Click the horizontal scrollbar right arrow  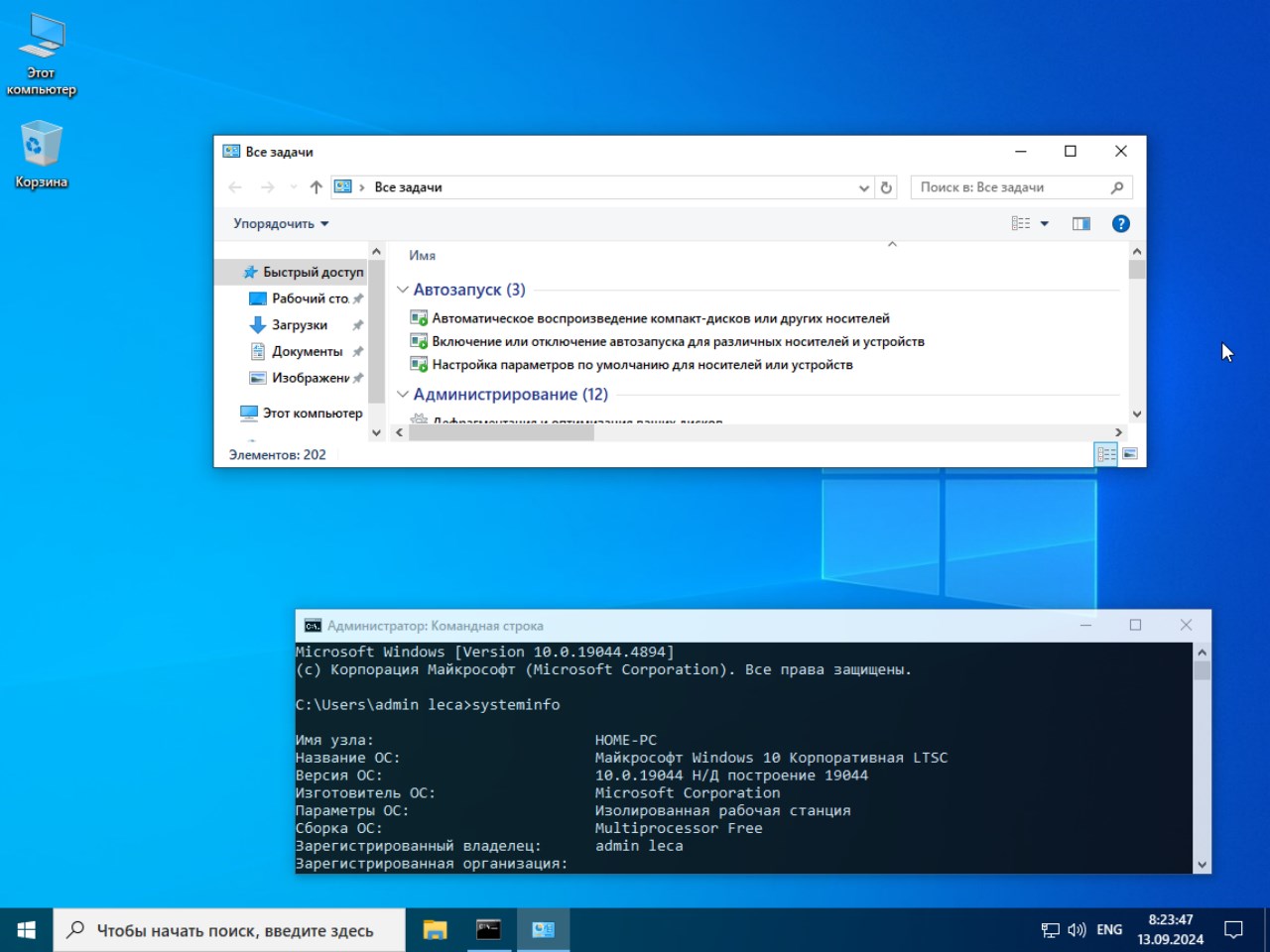point(1119,432)
